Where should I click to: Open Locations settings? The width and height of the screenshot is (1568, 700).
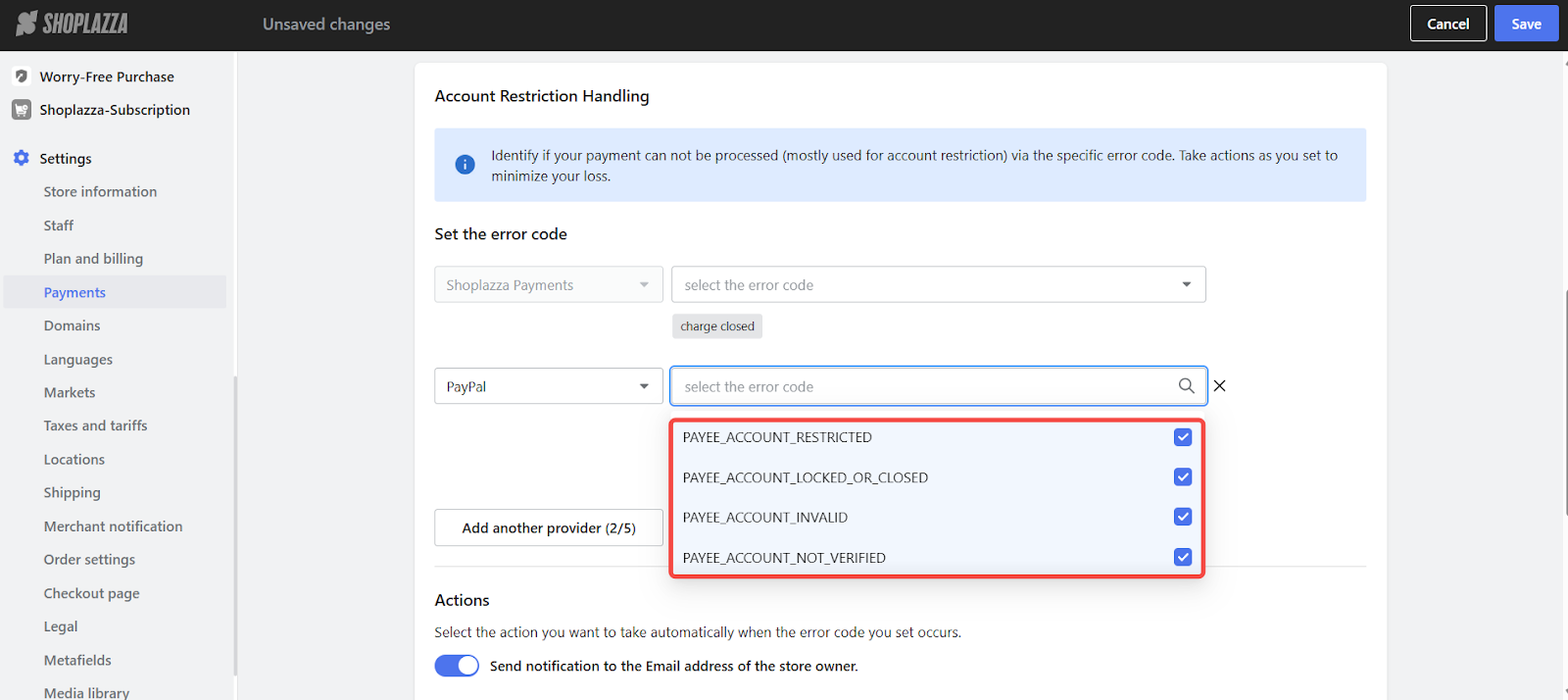click(73, 460)
